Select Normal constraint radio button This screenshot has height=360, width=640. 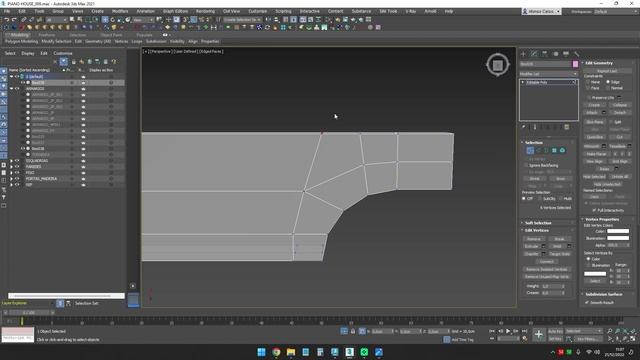coord(608,88)
